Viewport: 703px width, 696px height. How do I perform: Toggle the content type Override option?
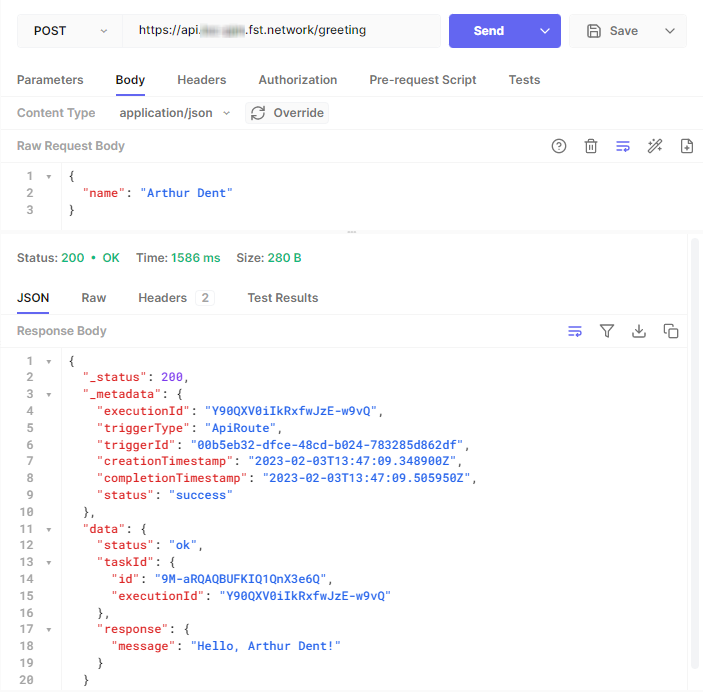click(287, 113)
